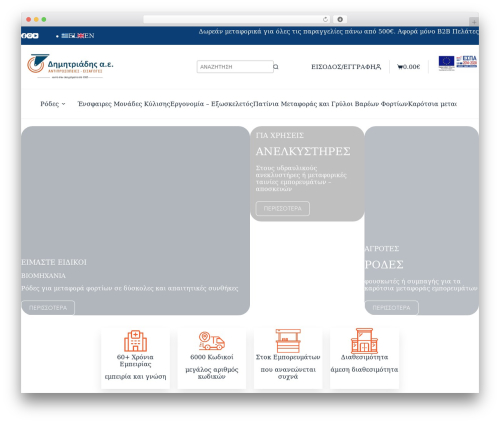This screenshot has width=500, height=423.
Task: Open the Καρότσια menu item
Action: 432,104
